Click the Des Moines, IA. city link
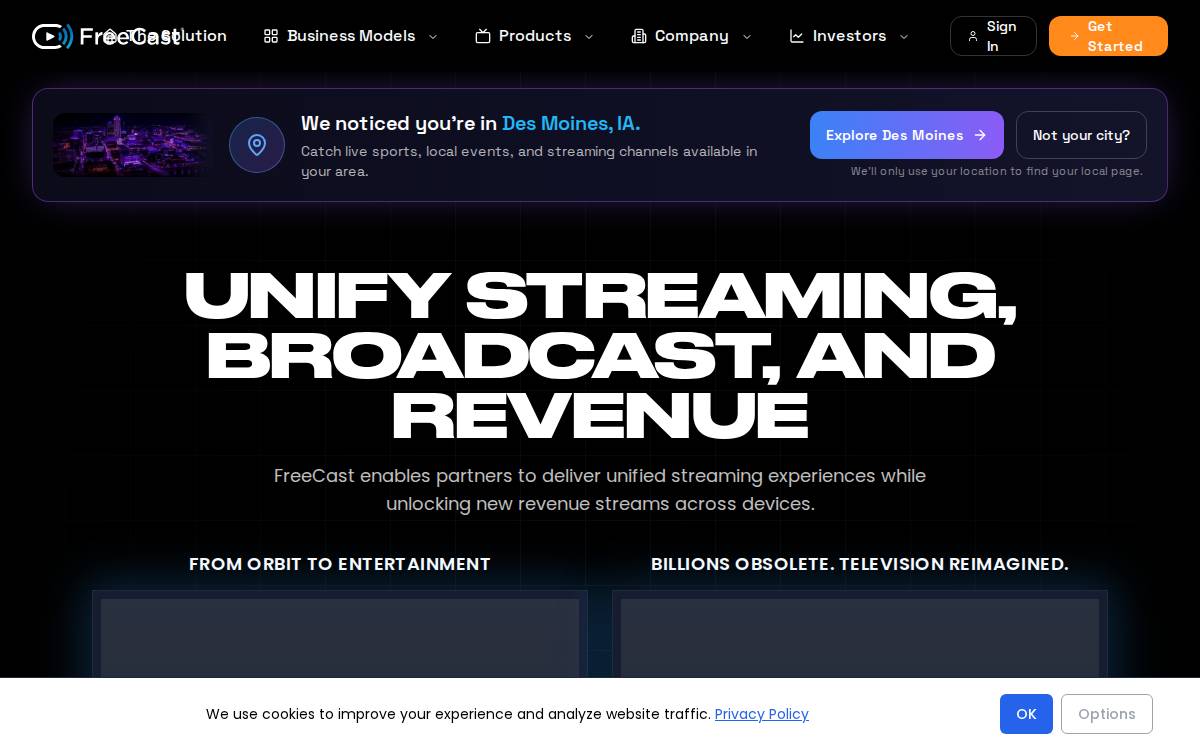 coord(571,124)
